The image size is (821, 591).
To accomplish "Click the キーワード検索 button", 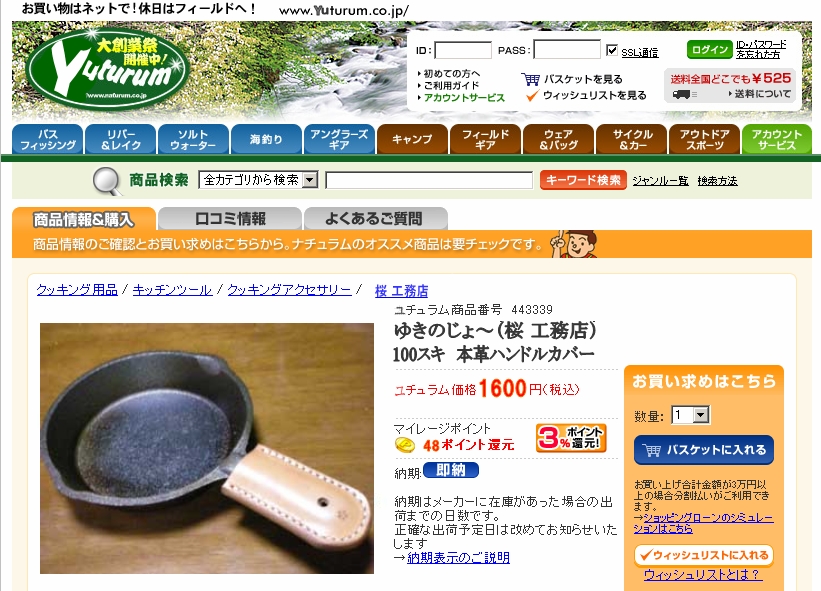I will [x=583, y=180].
